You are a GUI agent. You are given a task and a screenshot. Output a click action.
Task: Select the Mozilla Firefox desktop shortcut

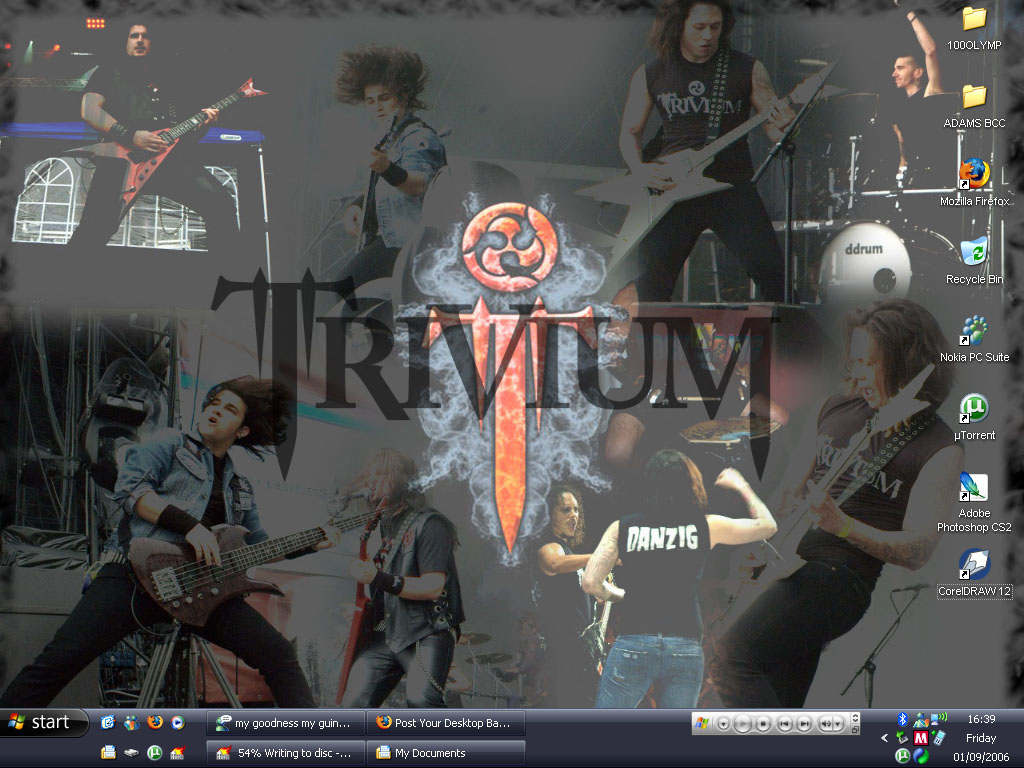[974, 184]
